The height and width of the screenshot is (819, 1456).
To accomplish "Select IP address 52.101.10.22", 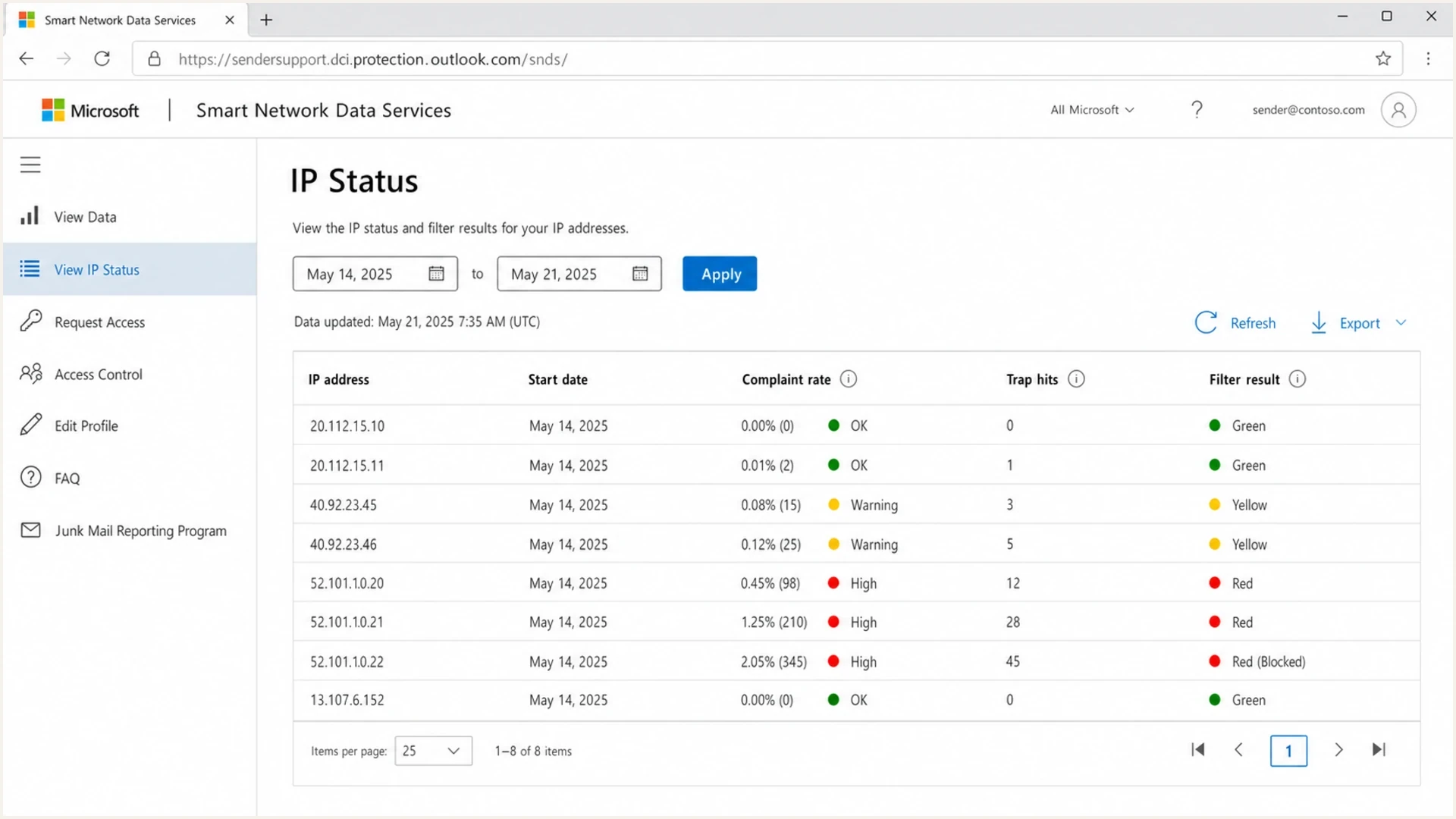I will click(347, 661).
